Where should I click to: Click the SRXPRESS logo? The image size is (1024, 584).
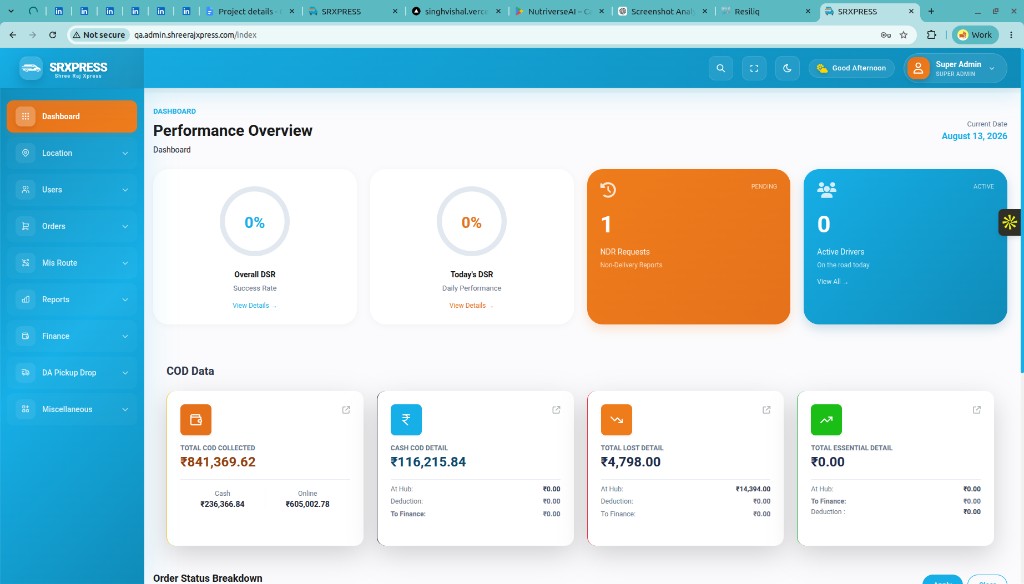[x=63, y=68]
